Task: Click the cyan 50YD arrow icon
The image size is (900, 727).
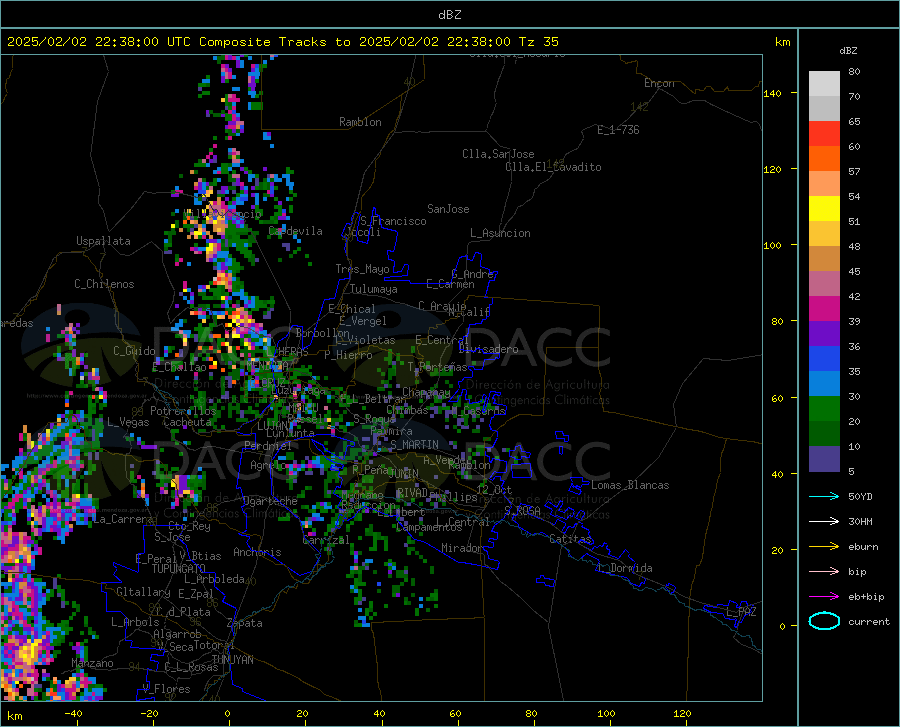Action: click(x=824, y=496)
